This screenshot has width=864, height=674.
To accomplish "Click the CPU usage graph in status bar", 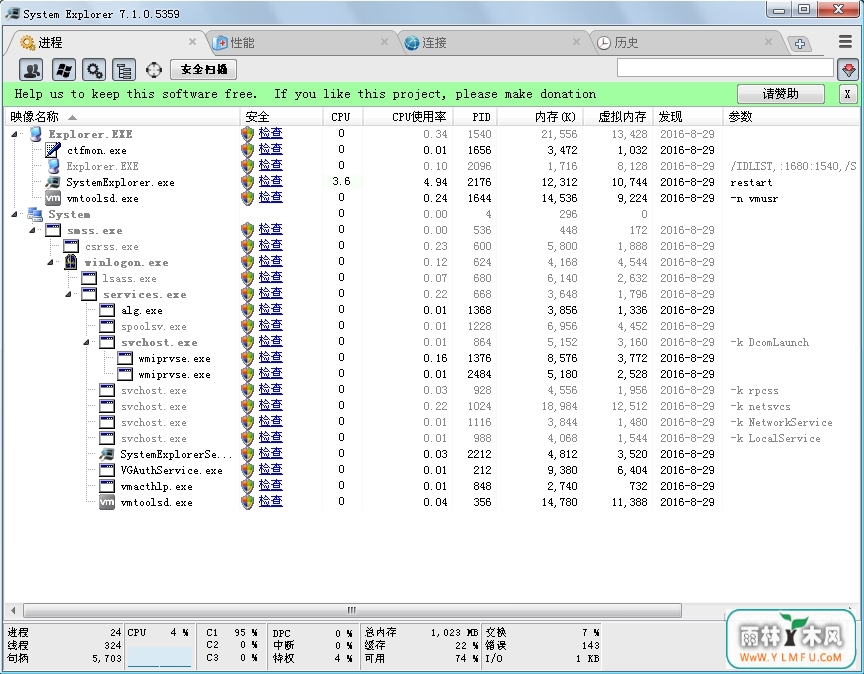I will click(160, 657).
